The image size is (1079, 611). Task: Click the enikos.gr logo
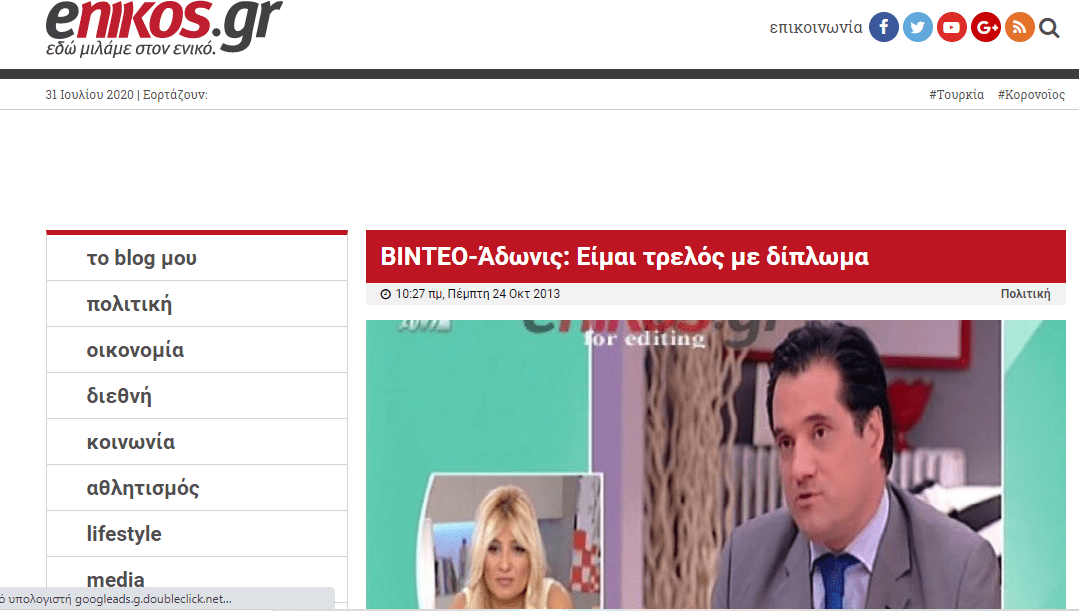pyautogui.click(x=163, y=27)
